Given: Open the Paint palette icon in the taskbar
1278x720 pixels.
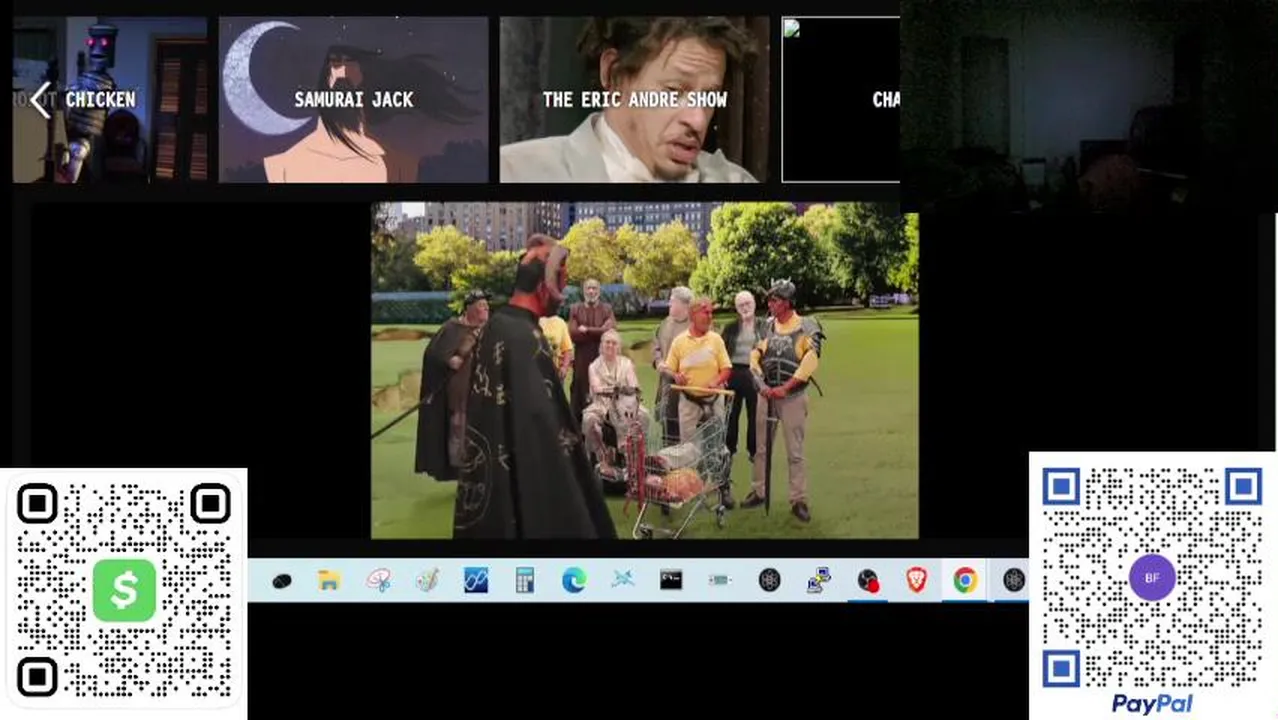Looking at the screenshot, I should tap(427, 580).
